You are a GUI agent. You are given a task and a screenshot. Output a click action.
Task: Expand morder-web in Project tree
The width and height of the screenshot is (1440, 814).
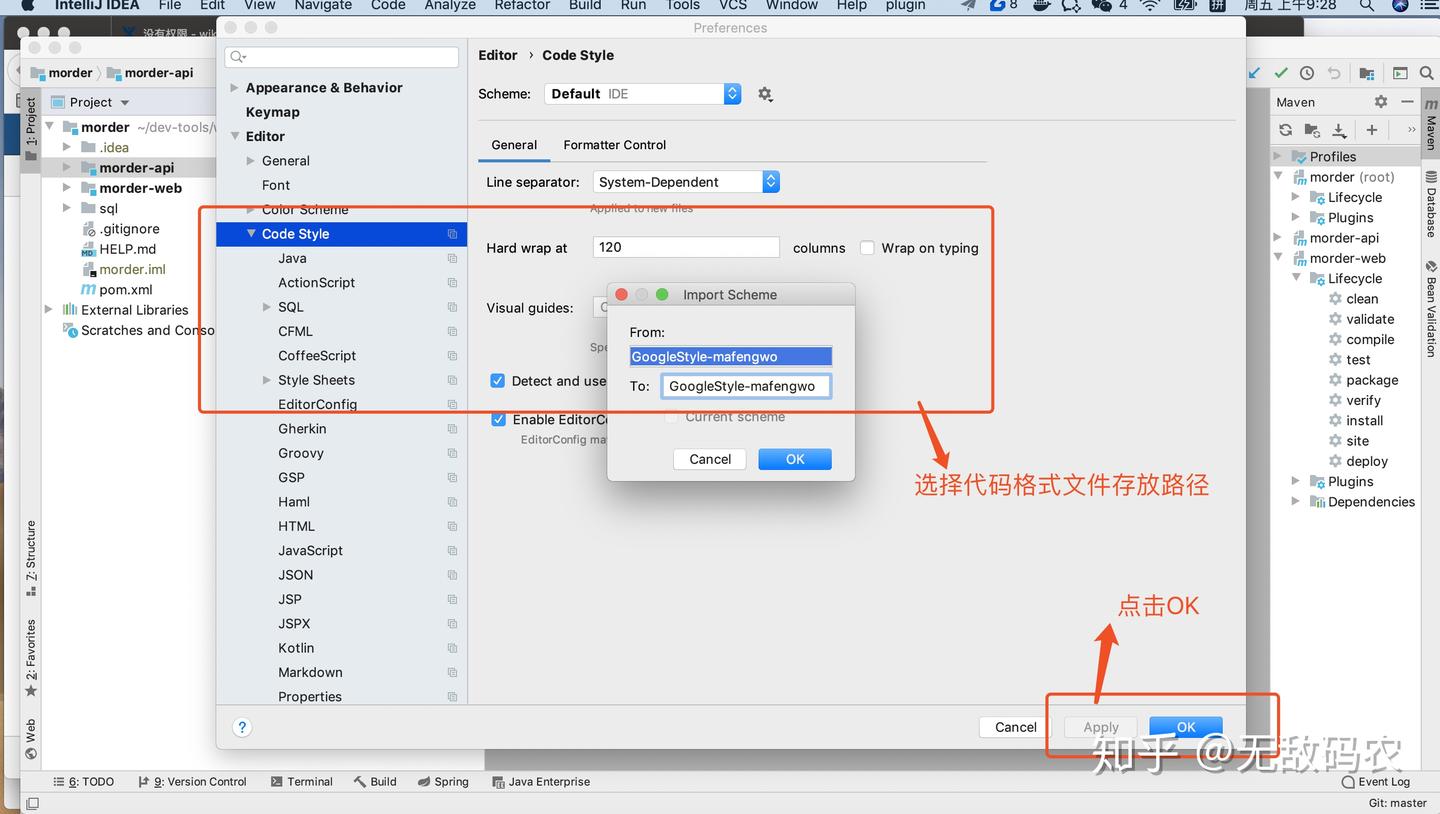pyautogui.click(x=67, y=188)
